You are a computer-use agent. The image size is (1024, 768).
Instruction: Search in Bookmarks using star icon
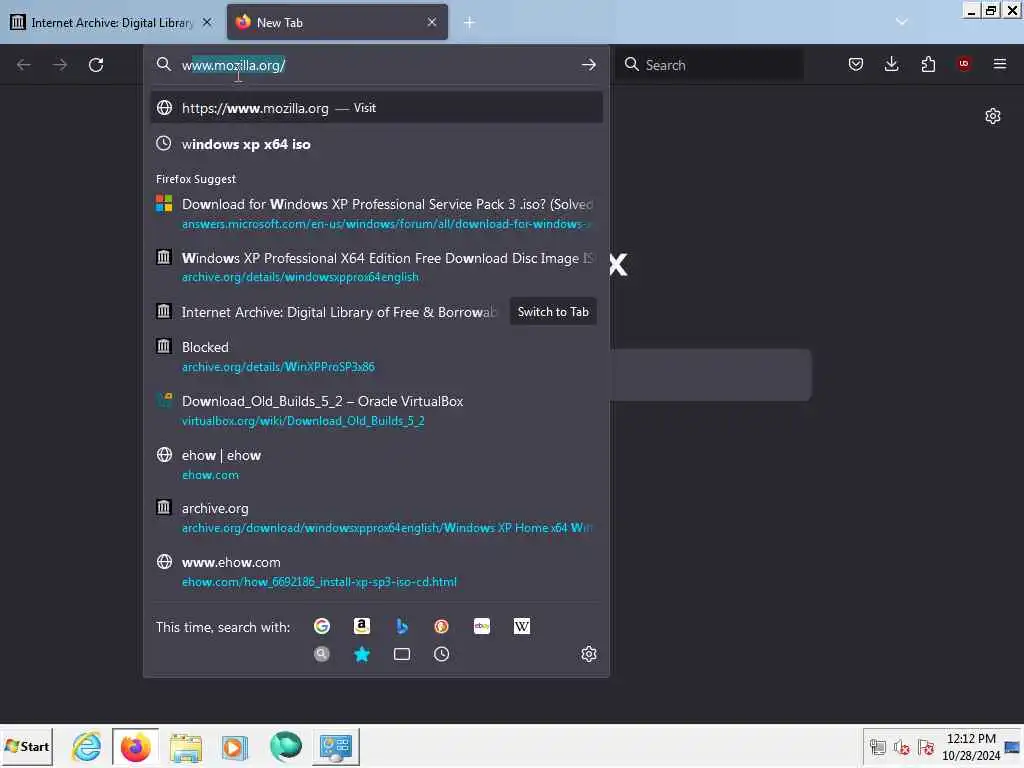click(362, 654)
